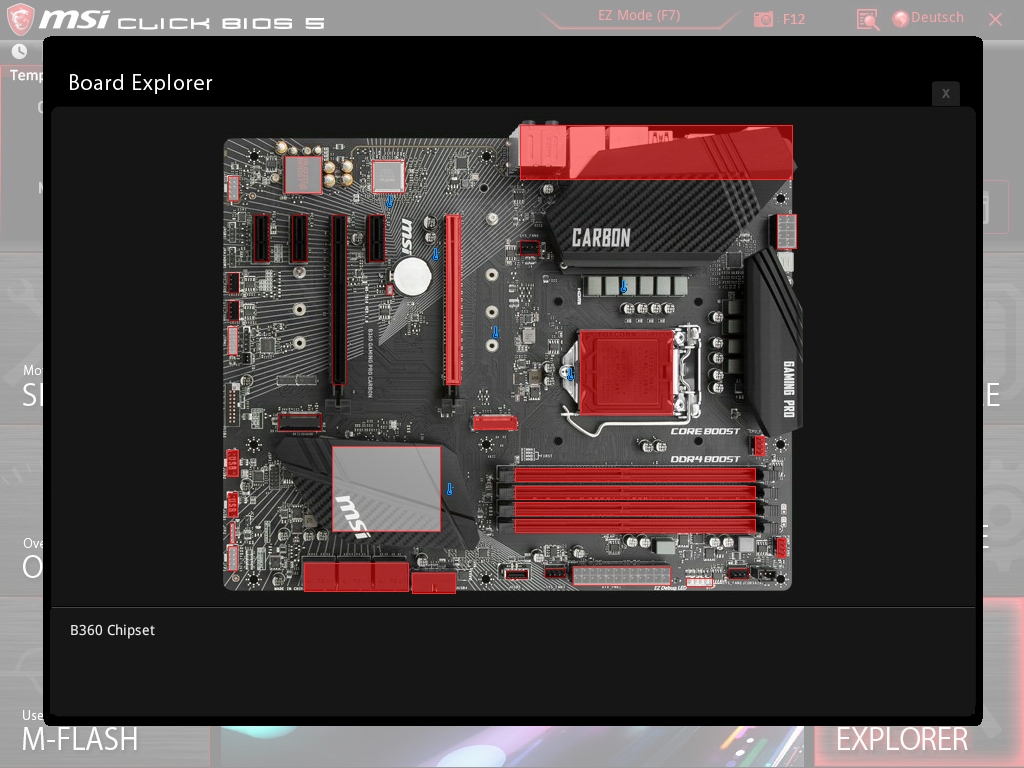The image size is (1024, 768).
Task: Click the F12 screenshot camera icon
Action: coord(763,19)
